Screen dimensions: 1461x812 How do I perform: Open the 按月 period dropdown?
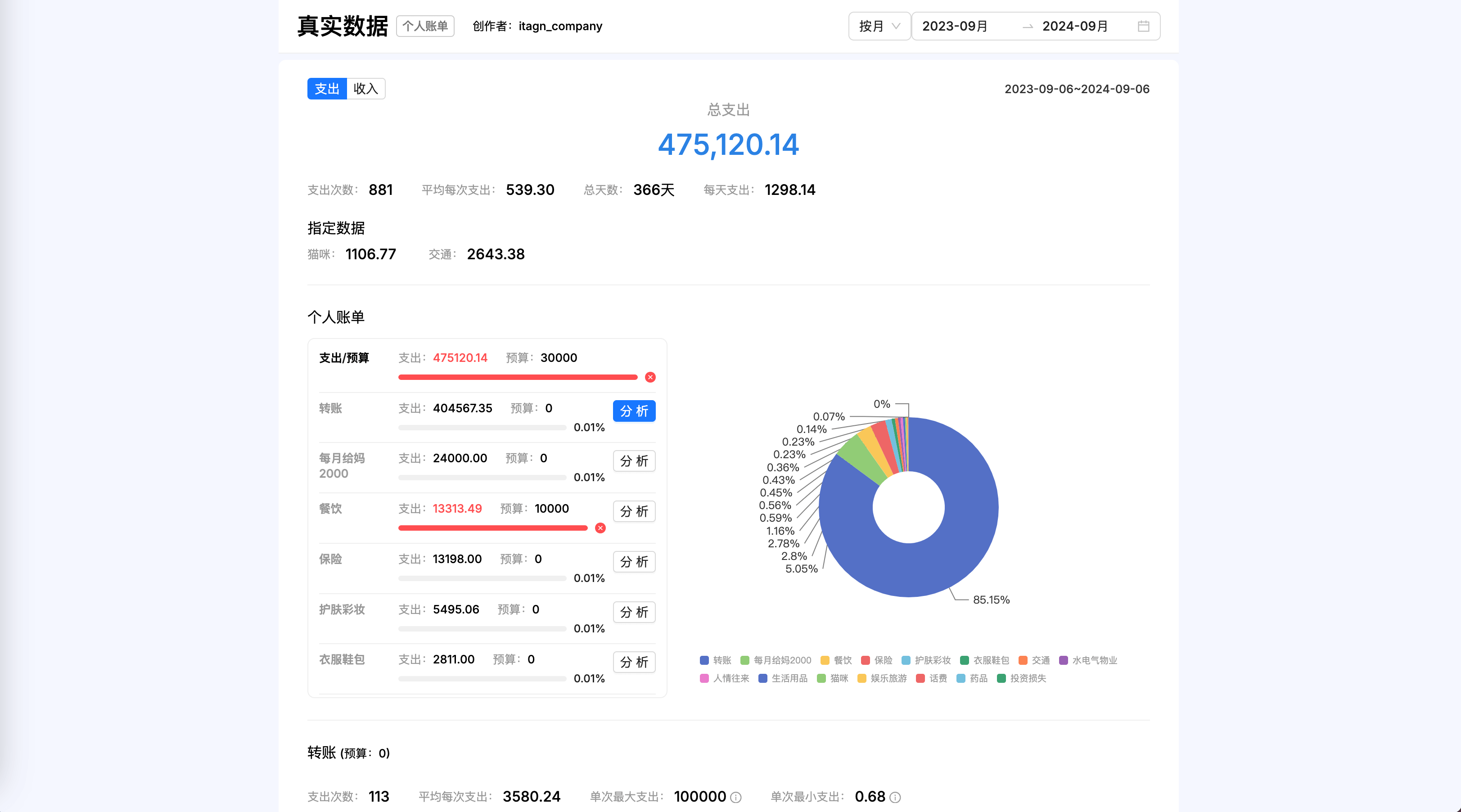pos(879,26)
